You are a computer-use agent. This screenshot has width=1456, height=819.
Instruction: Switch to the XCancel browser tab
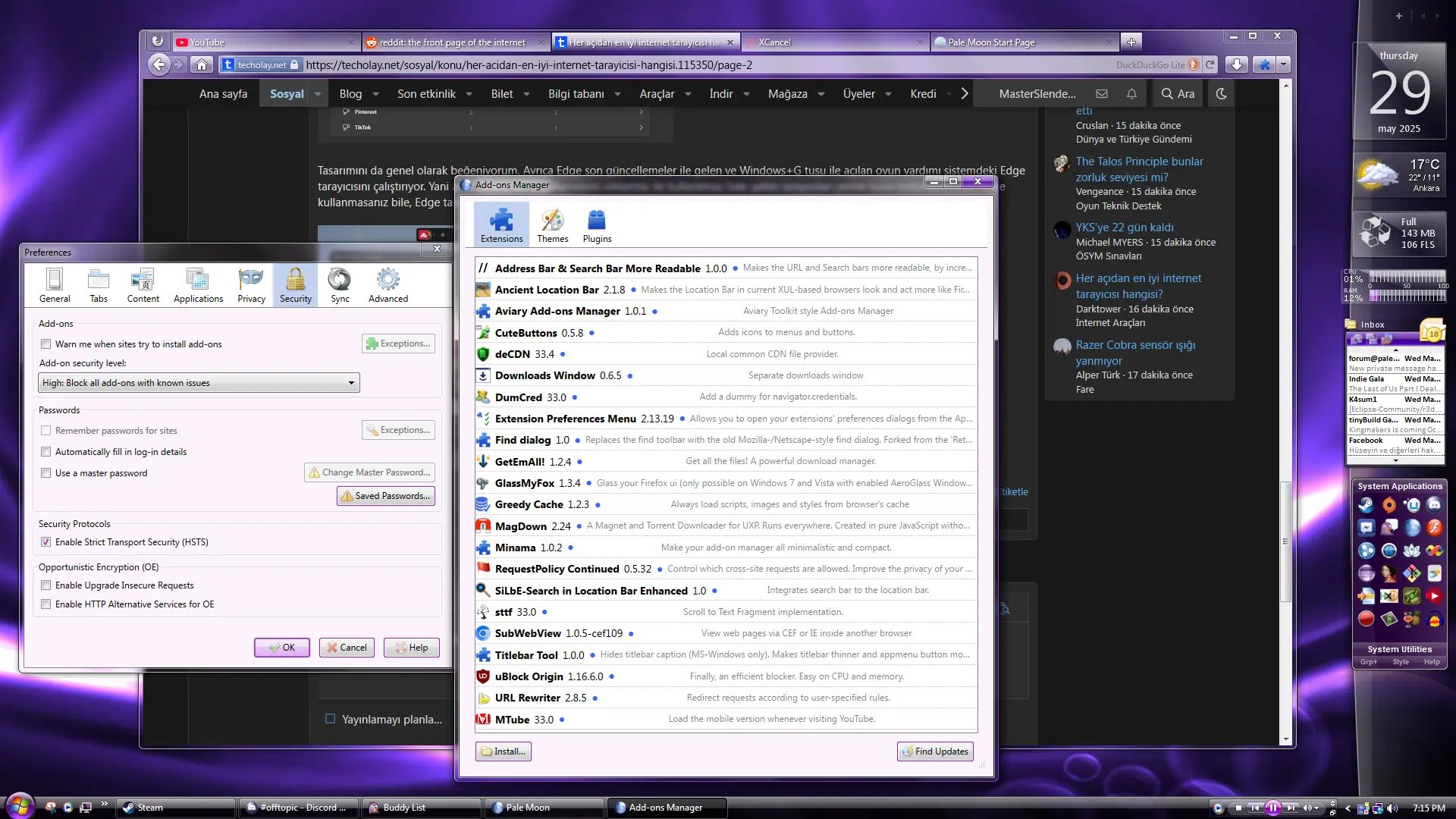834,42
